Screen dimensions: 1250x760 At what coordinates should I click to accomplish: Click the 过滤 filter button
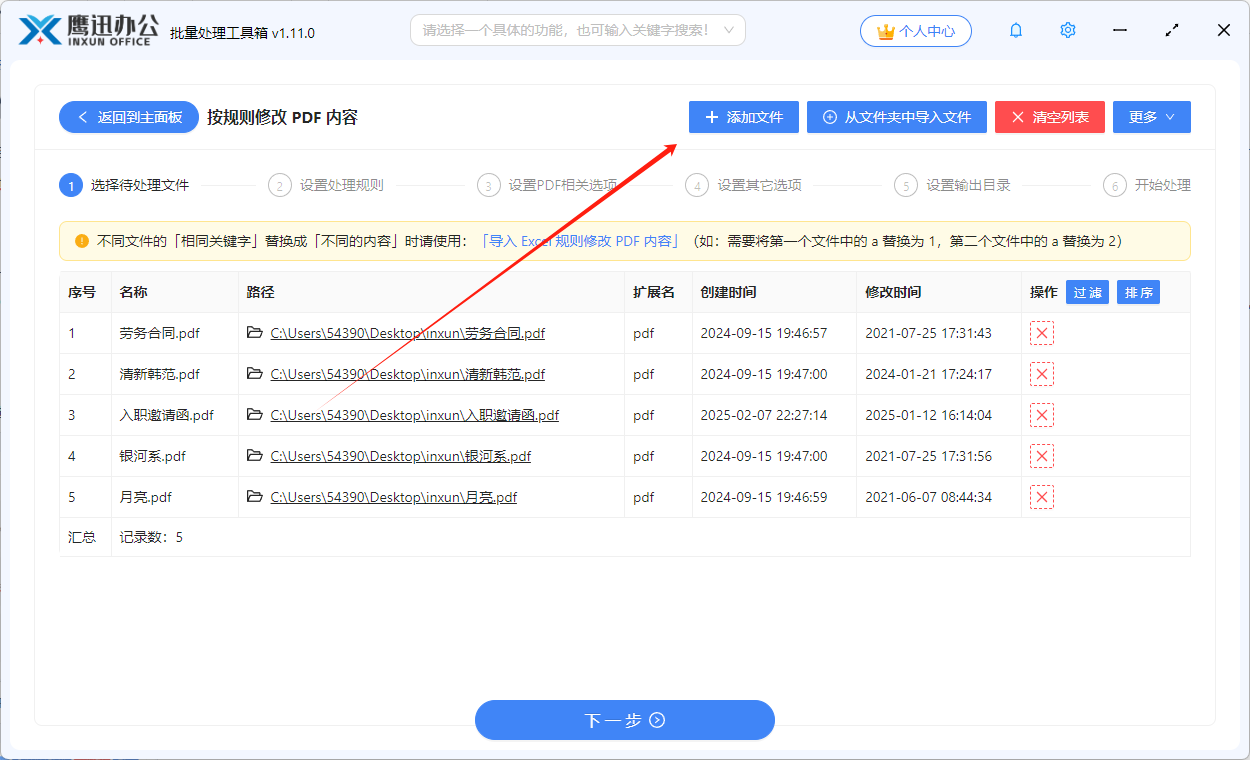pos(1087,292)
